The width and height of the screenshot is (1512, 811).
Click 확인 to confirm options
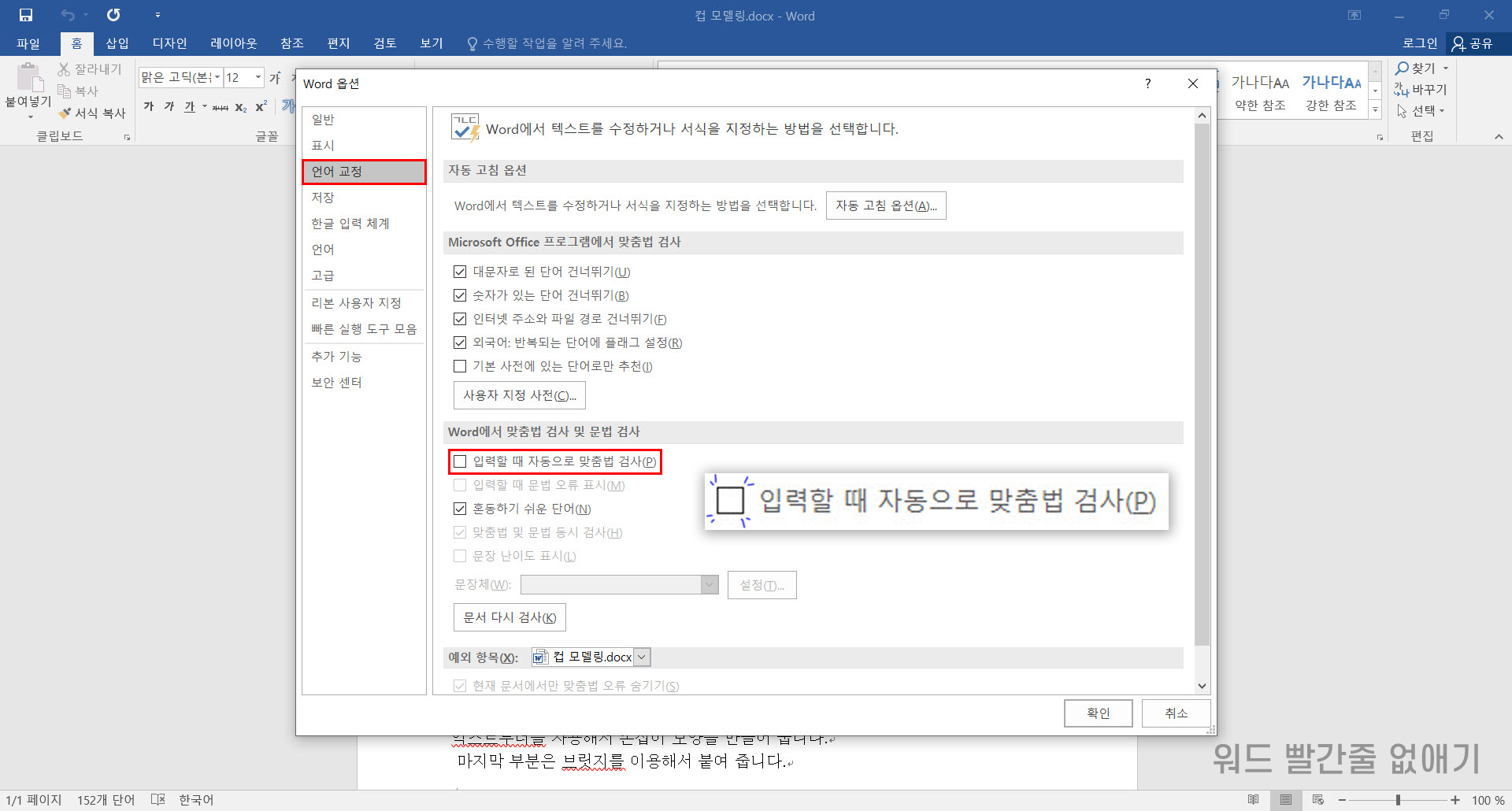(x=1099, y=713)
